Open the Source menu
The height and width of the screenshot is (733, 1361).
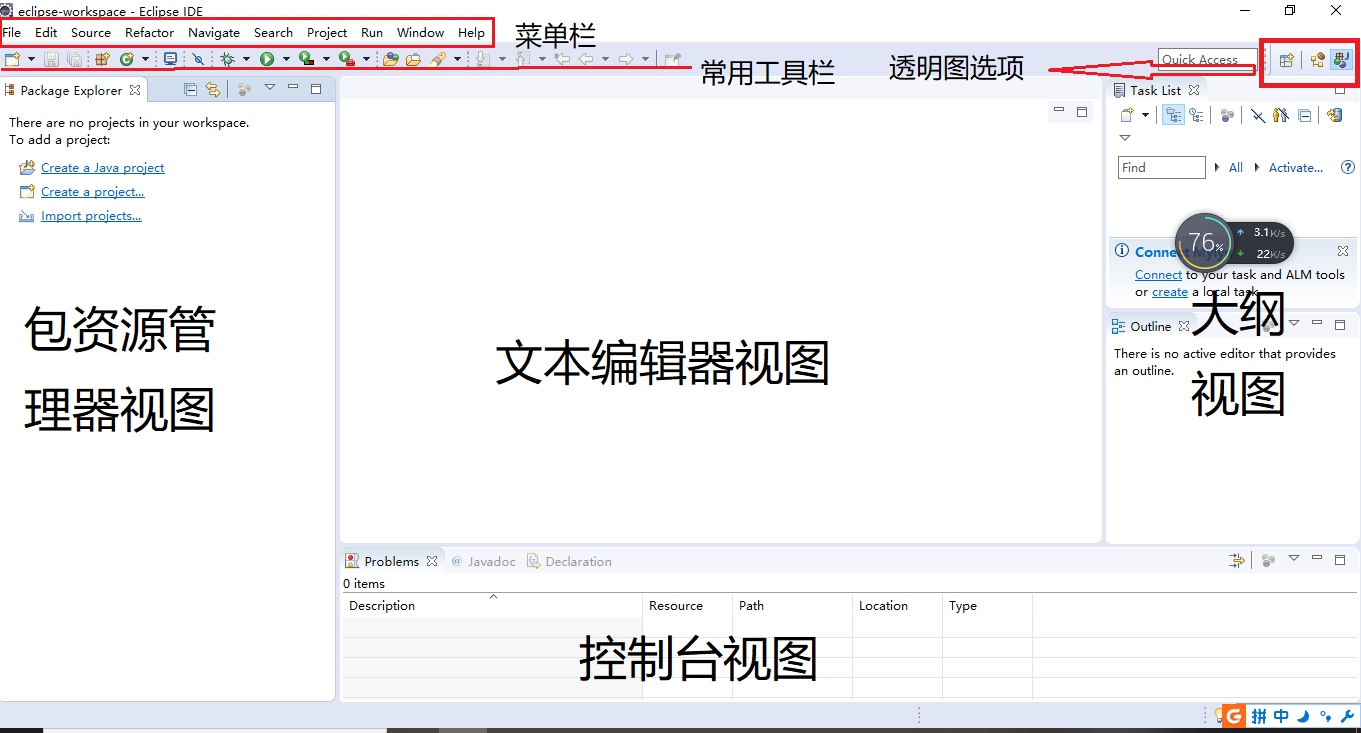pos(91,32)
